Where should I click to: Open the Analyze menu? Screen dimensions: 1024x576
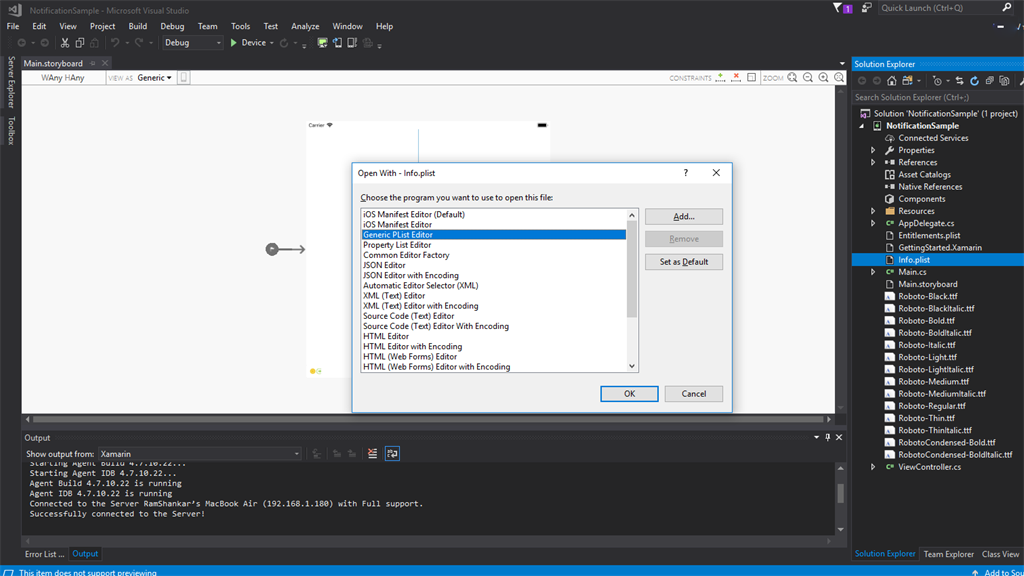[305, 26]
